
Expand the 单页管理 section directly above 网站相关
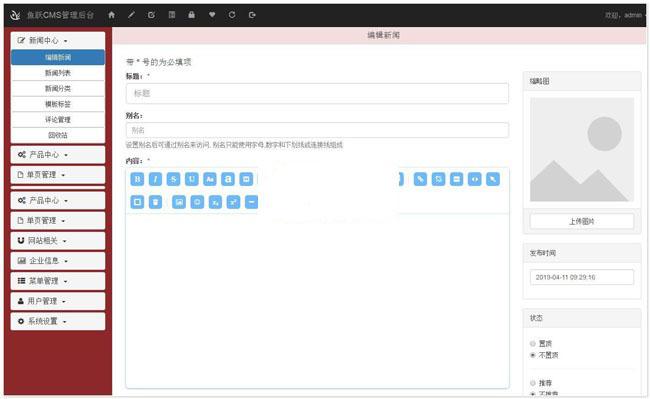coord(58,220)
